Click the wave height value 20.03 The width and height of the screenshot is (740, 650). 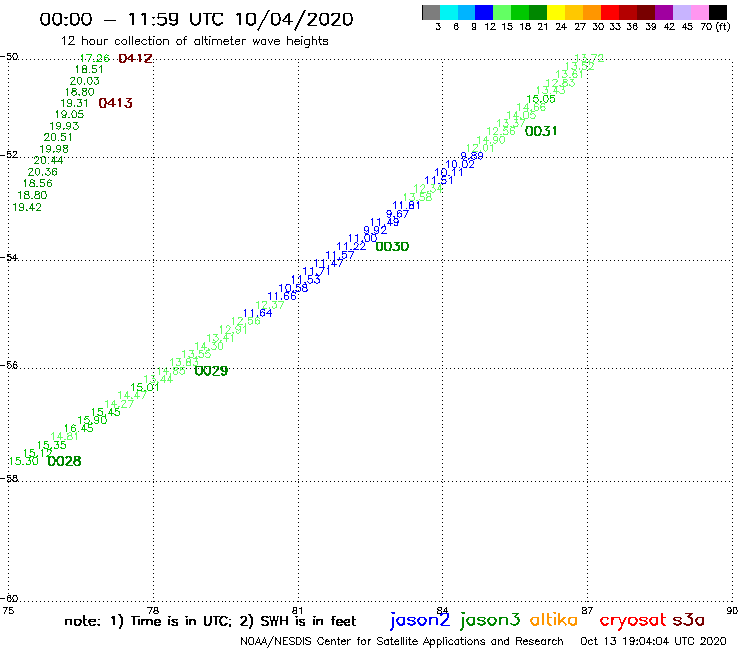[84, 81]
